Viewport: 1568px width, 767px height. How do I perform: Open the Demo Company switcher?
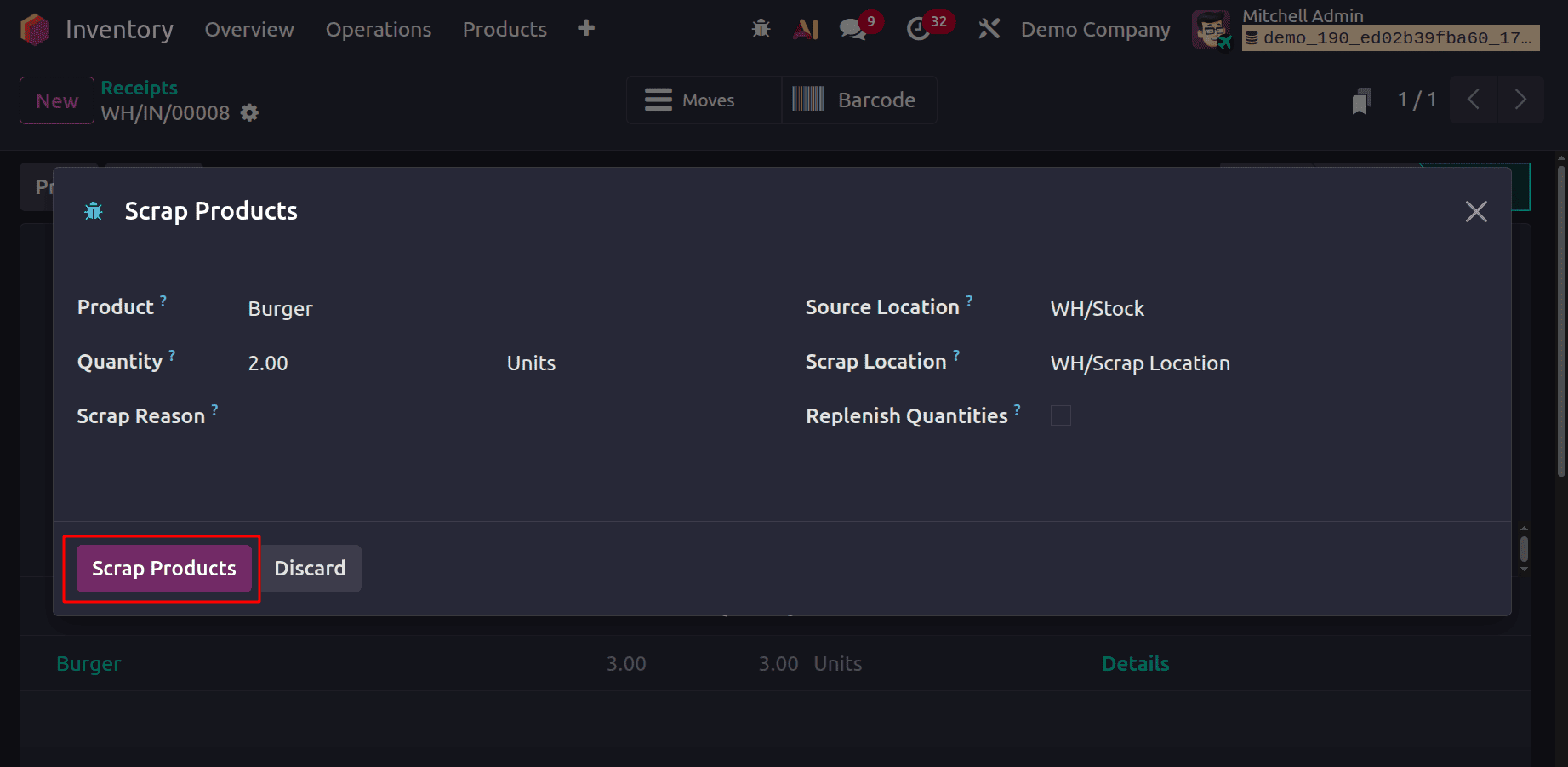pos(1095,29)
